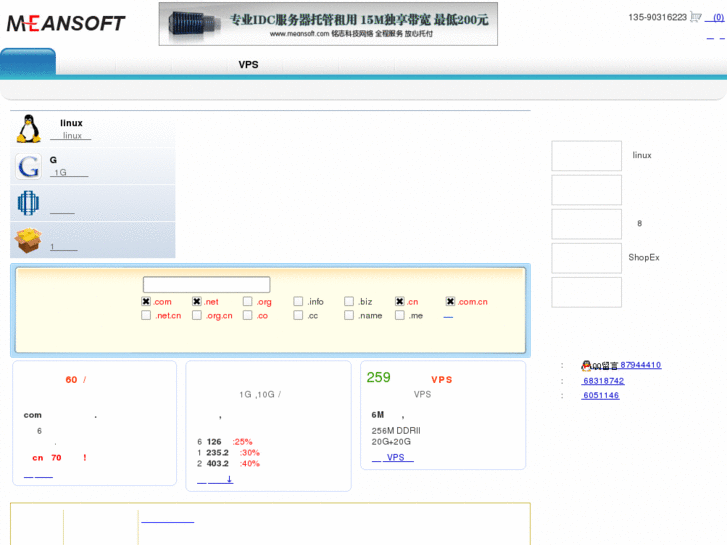
Task: Open the linux link under penguin
Action: coord(71,135)
